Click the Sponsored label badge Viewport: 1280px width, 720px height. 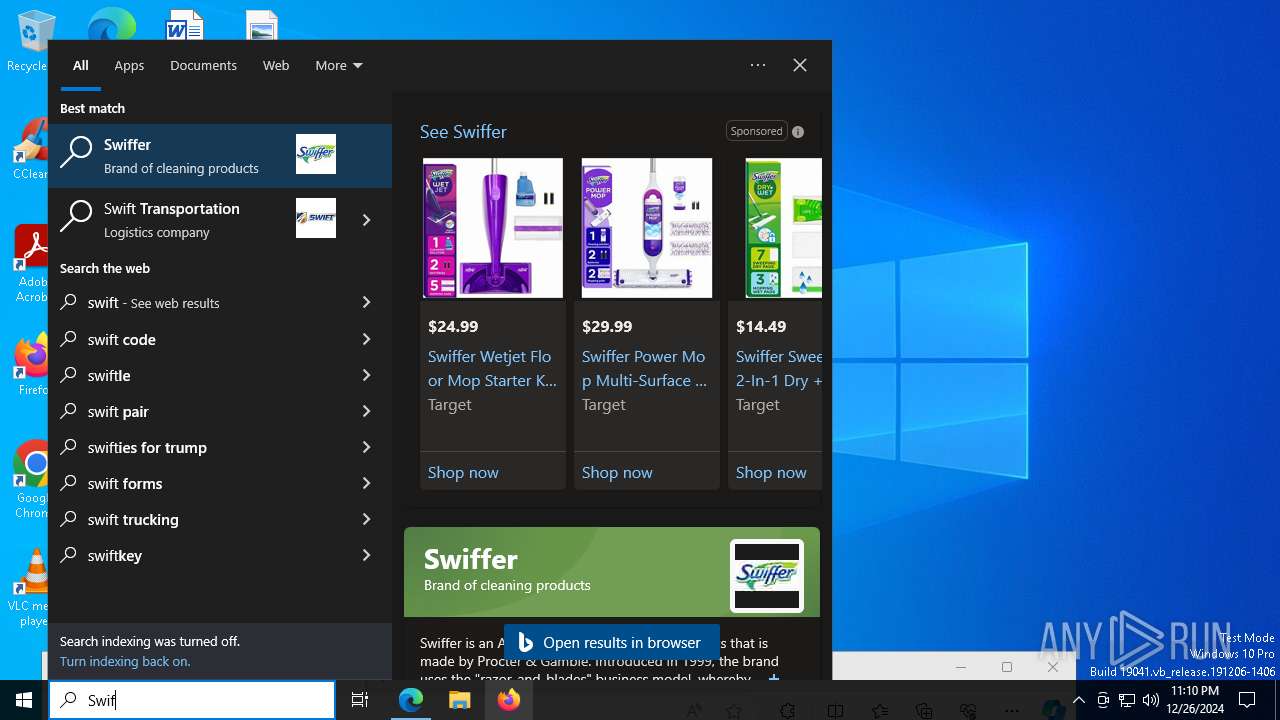[756, 131]
